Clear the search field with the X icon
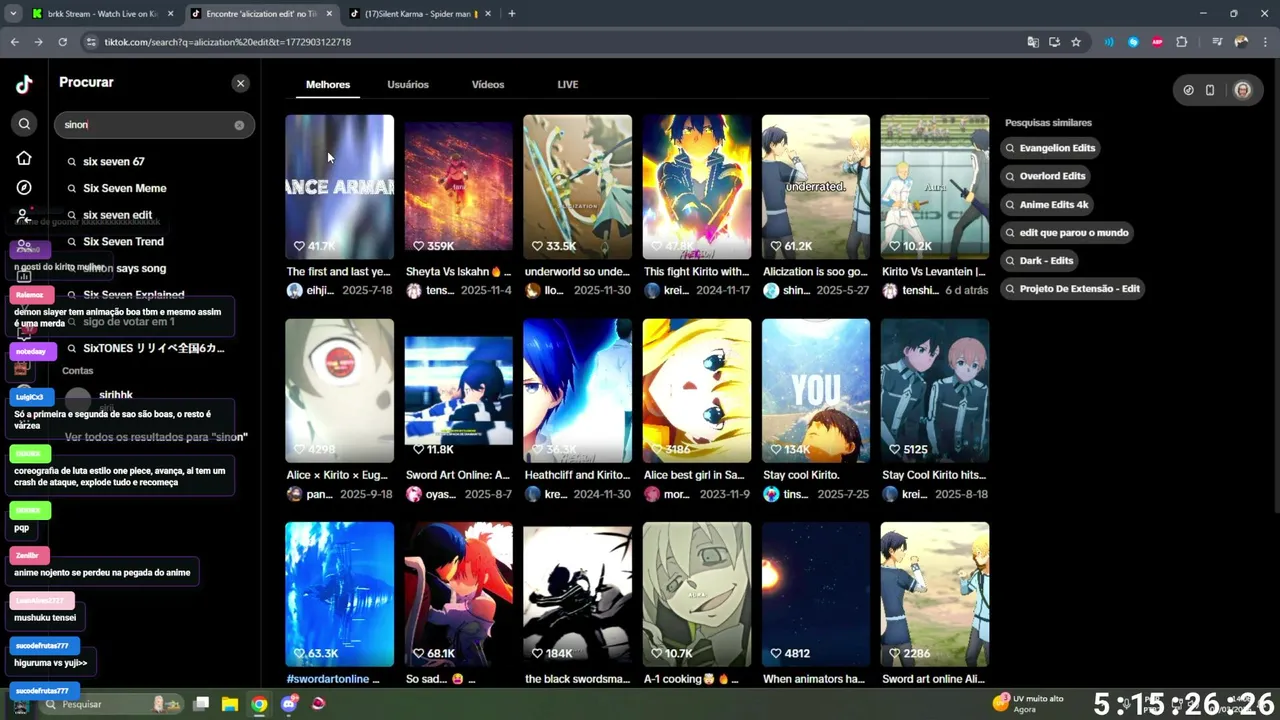1280x720 pixels. 239,125
